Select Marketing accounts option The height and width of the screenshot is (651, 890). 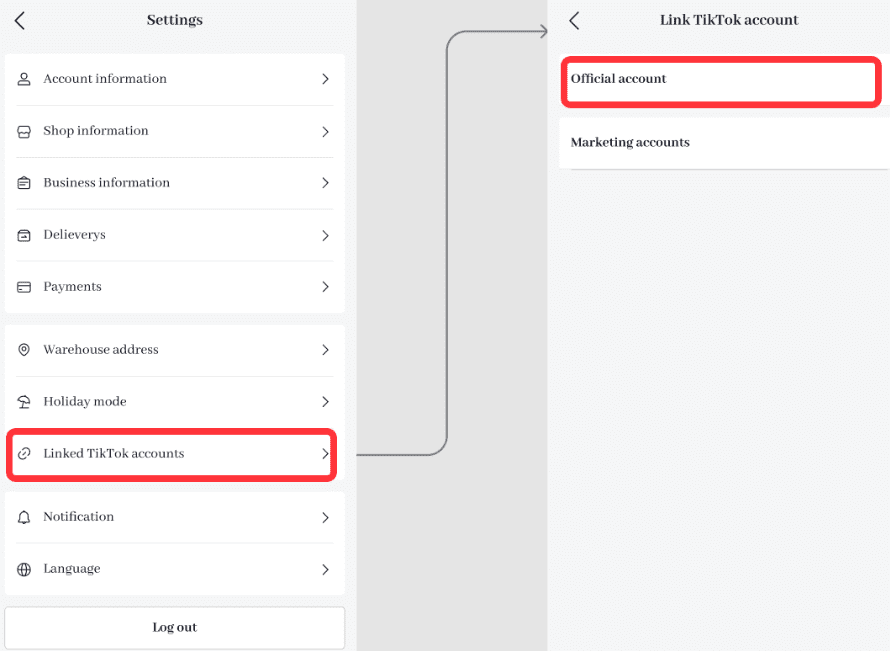(724, 142)
